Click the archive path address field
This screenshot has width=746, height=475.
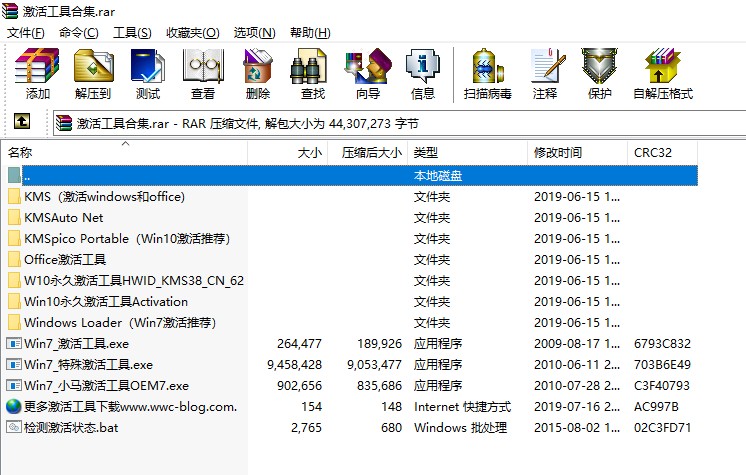tap(400, 124)
